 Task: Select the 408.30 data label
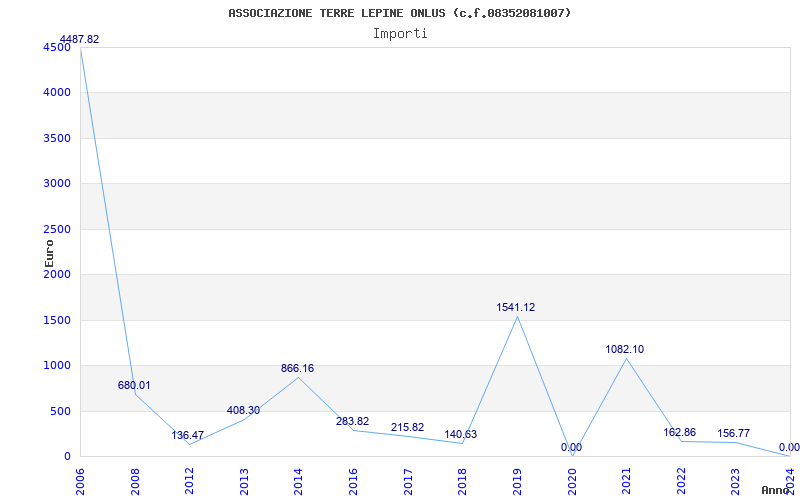click(243, 410)
